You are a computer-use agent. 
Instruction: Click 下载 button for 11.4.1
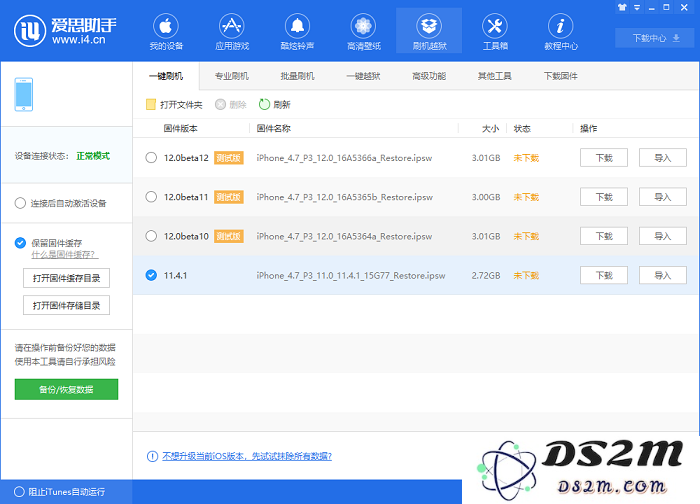tap(604, 275)
